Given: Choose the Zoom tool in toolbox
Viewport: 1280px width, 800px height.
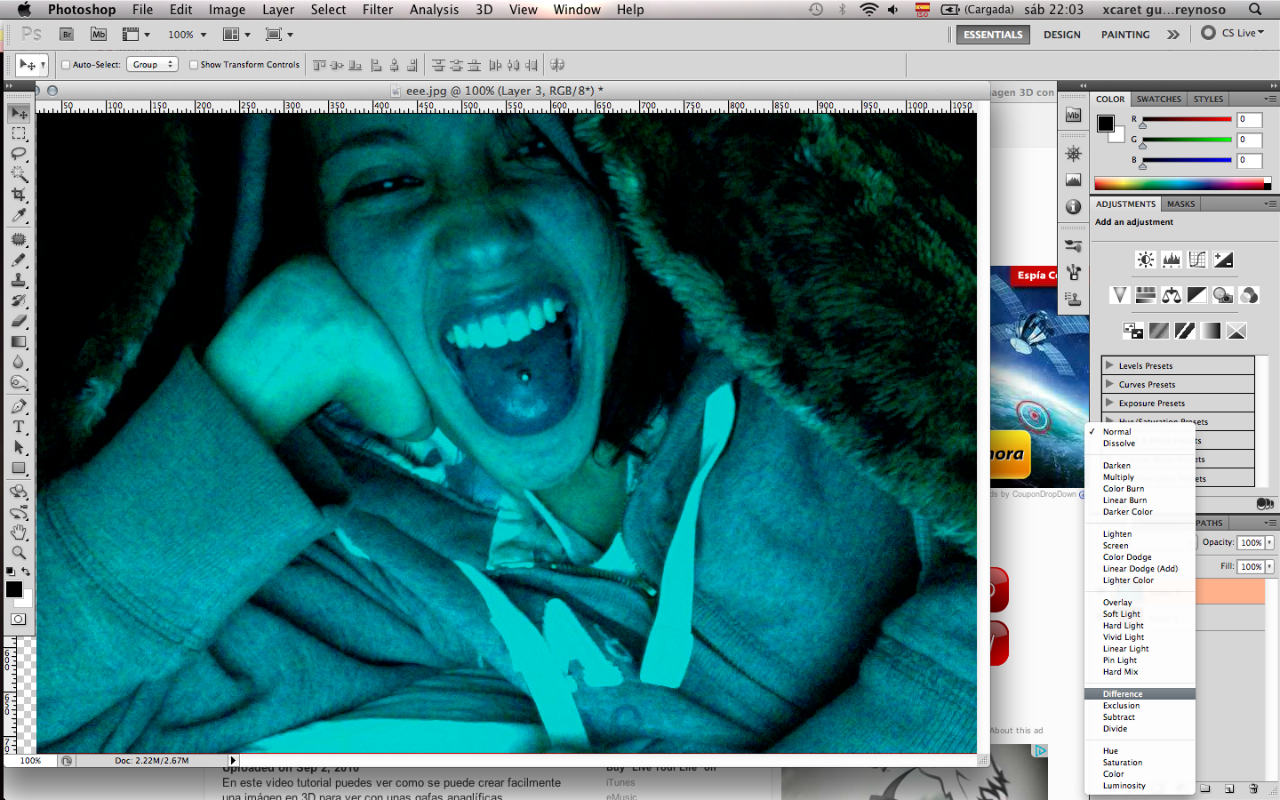Looking at the screenshot, I should 19,552.
